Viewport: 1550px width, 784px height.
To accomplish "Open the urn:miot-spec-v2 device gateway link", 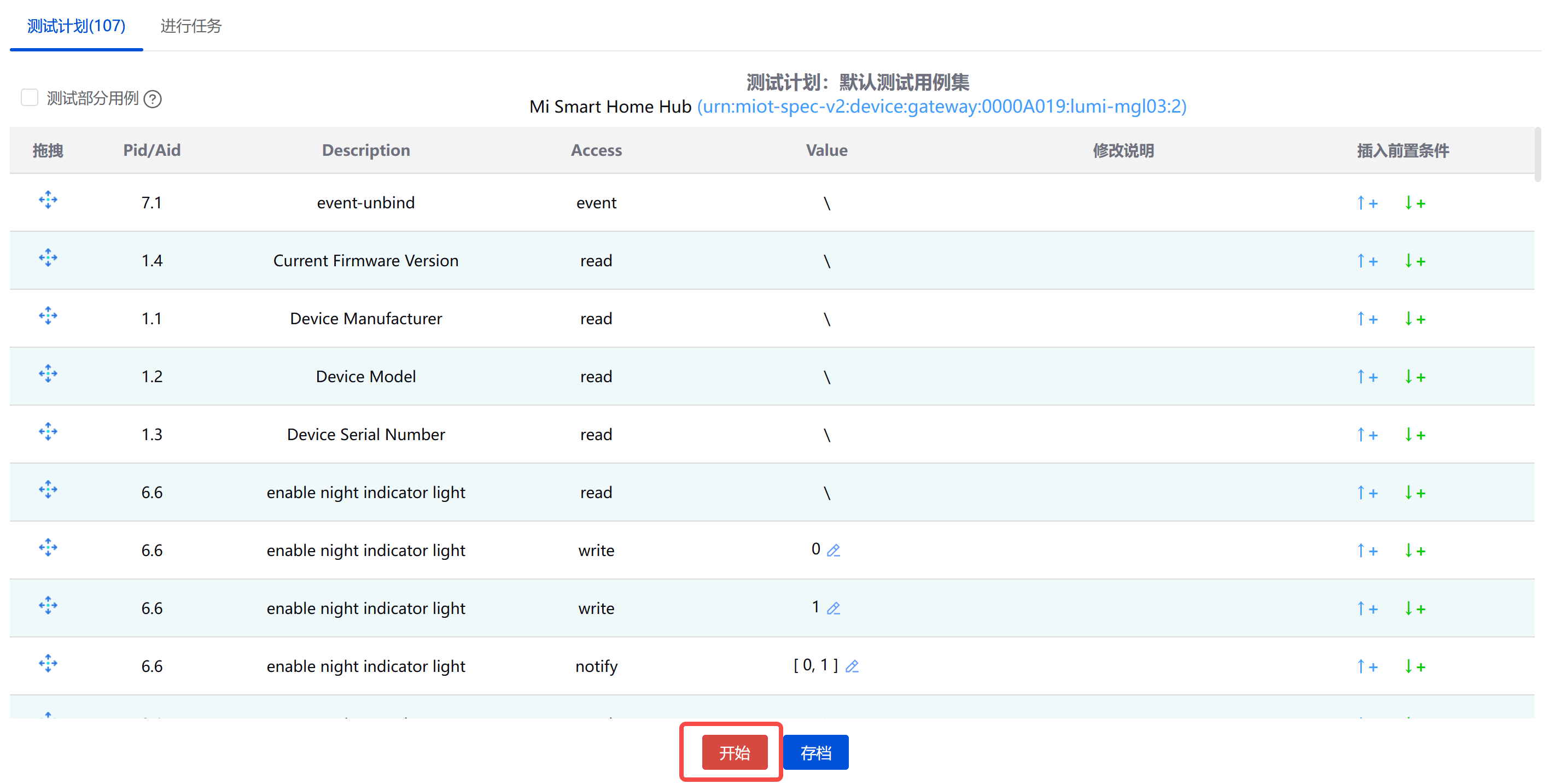I will click(942, 107).
